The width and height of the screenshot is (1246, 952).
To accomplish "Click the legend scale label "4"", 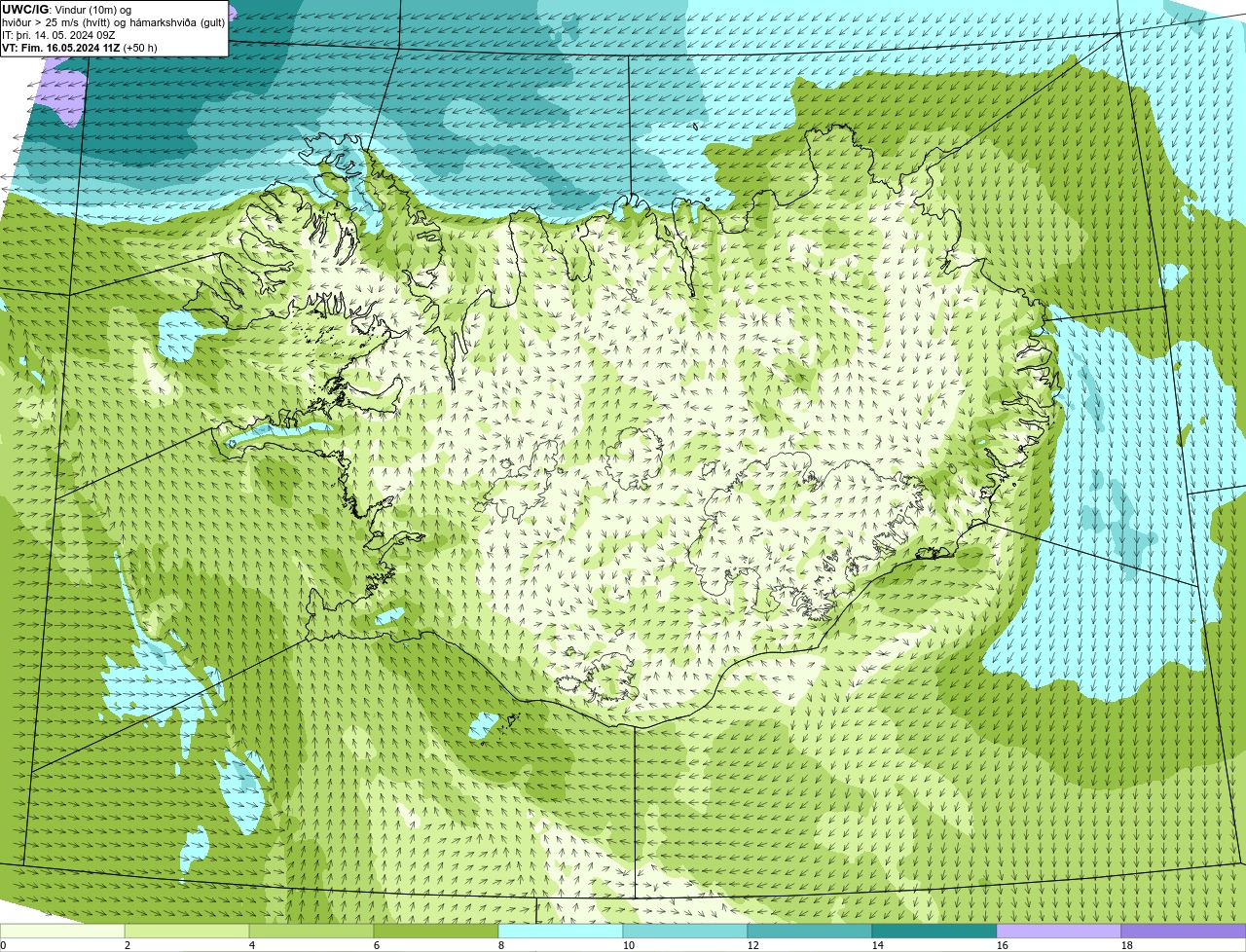I will (252, 945).
